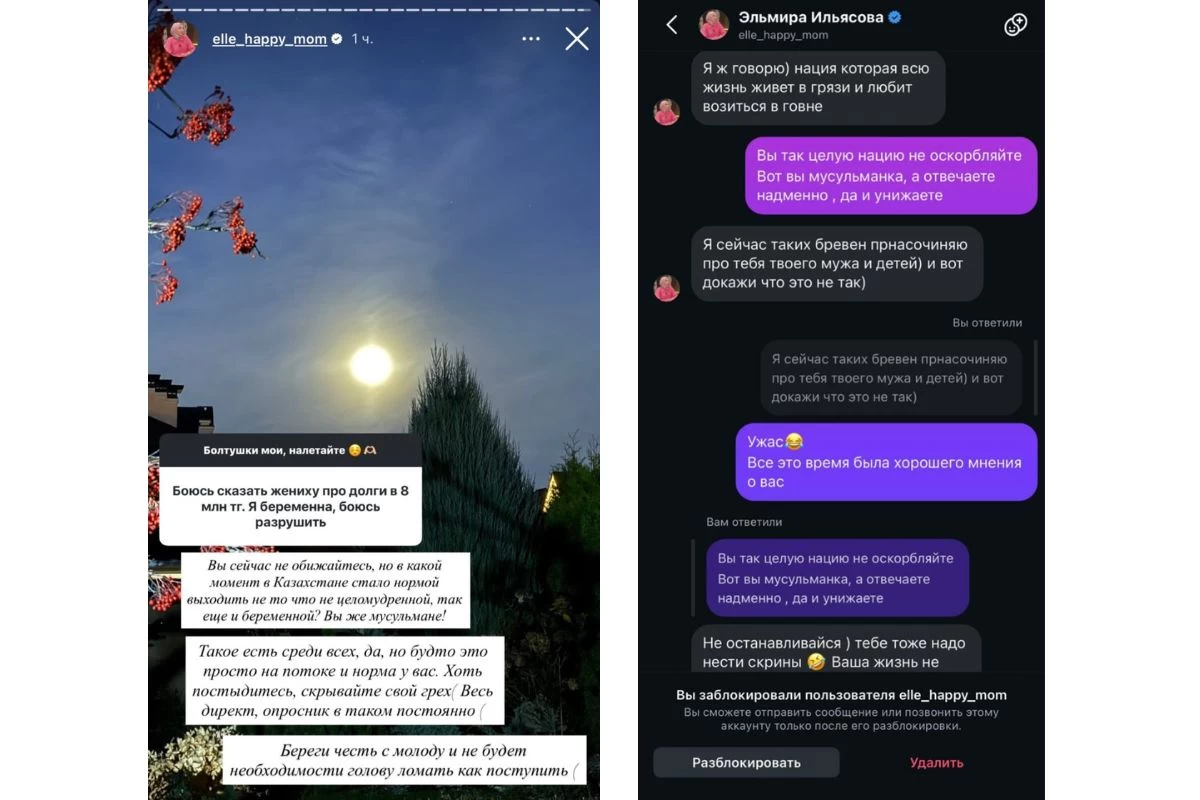Click the Разблокировать button
Image resolution: width=1200 pixels, height=800 pixels.
coord(746,762)
